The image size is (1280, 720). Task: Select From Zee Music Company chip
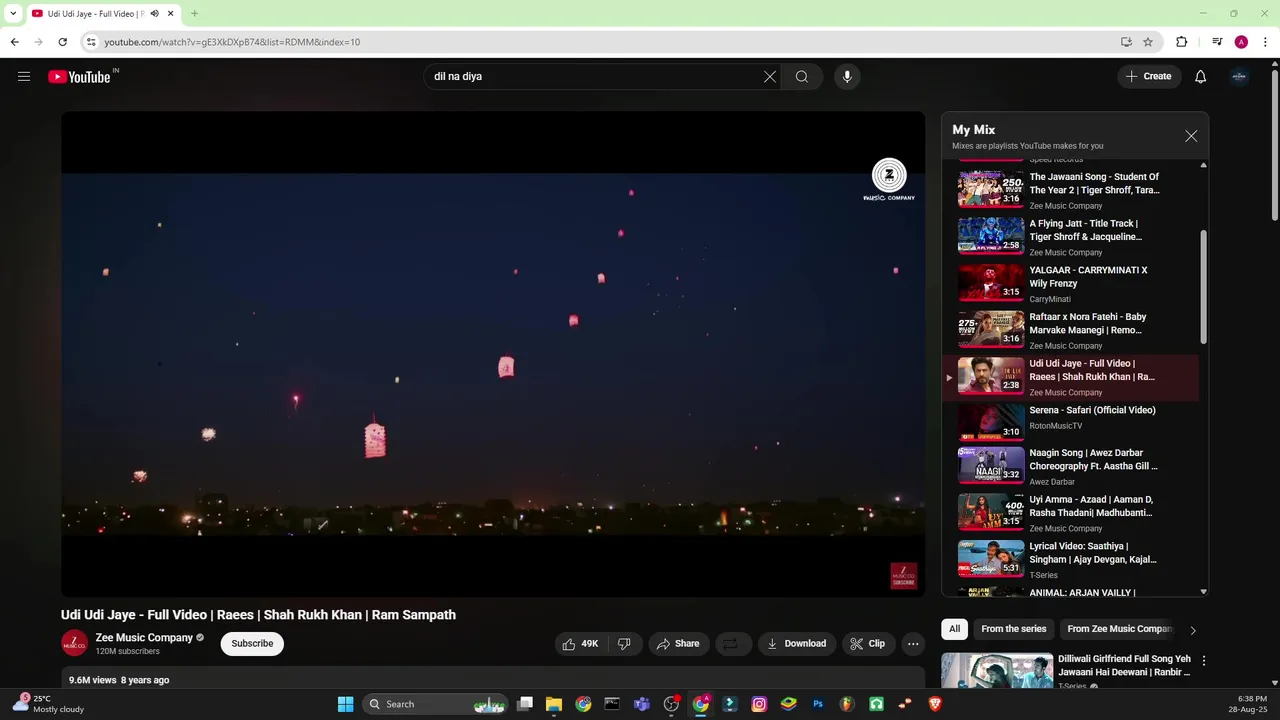[x=1118, y=629]
